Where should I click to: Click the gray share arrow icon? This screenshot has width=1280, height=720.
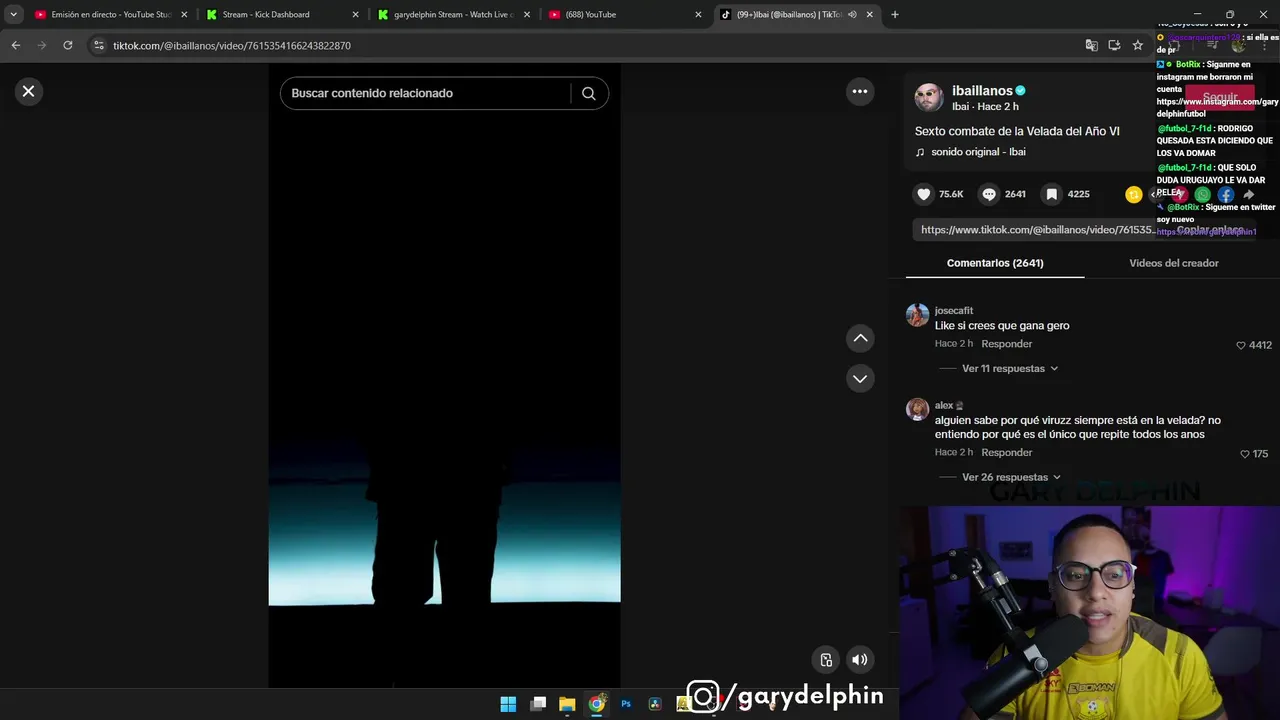pyautogui.click(x=1249, y=195)
